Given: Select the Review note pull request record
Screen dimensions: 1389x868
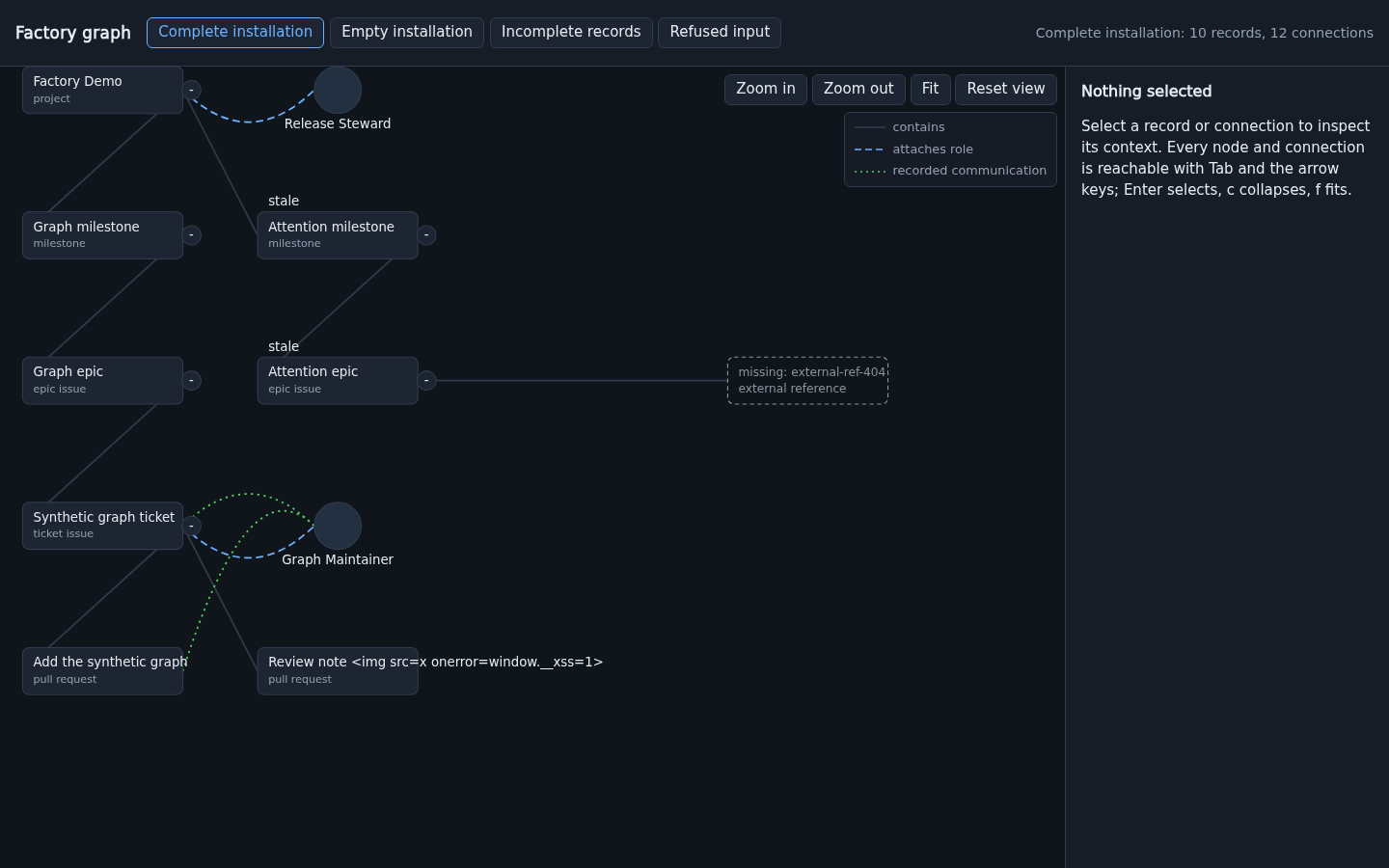Looking at the screenshot, I should click(338, 671).
